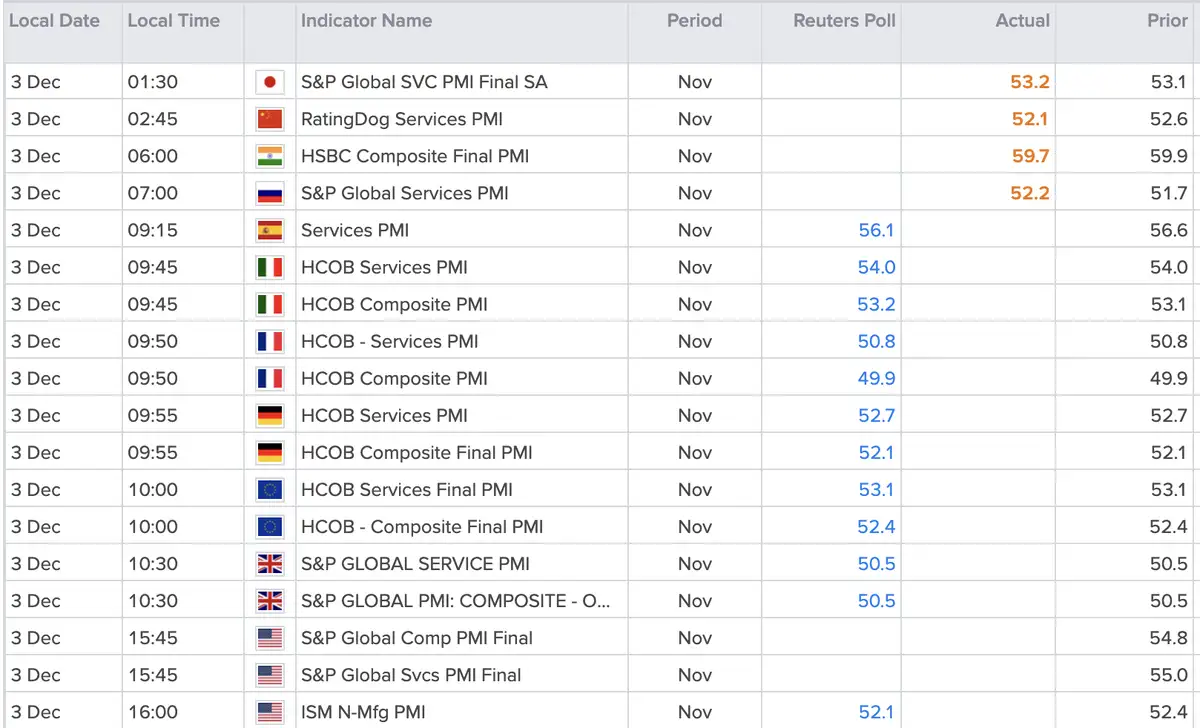The image size is (1200, 728).
Task: Open RatingDog Services PMI indicator
Action: 402,119
